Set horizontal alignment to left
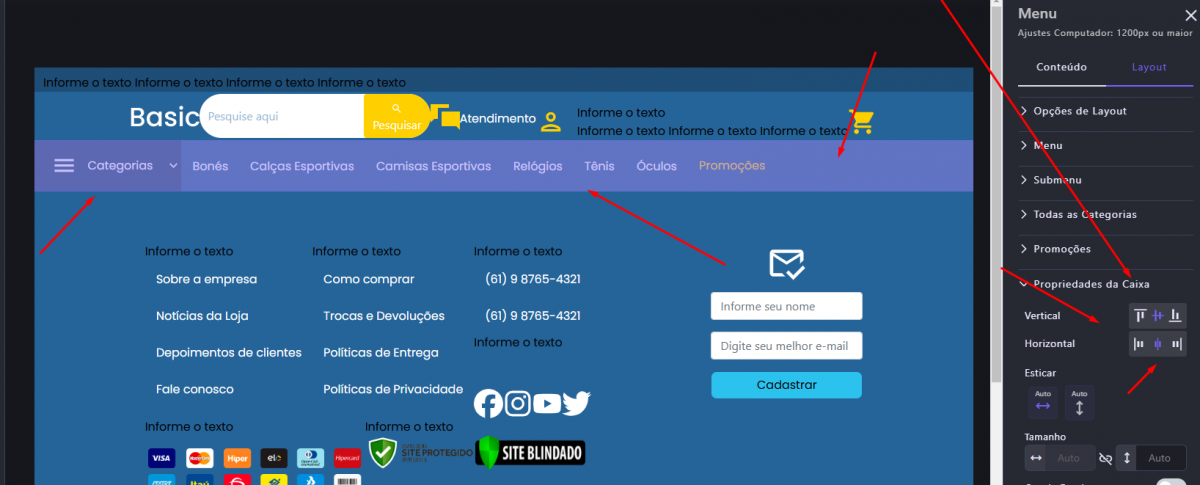 coord(1139,344)
